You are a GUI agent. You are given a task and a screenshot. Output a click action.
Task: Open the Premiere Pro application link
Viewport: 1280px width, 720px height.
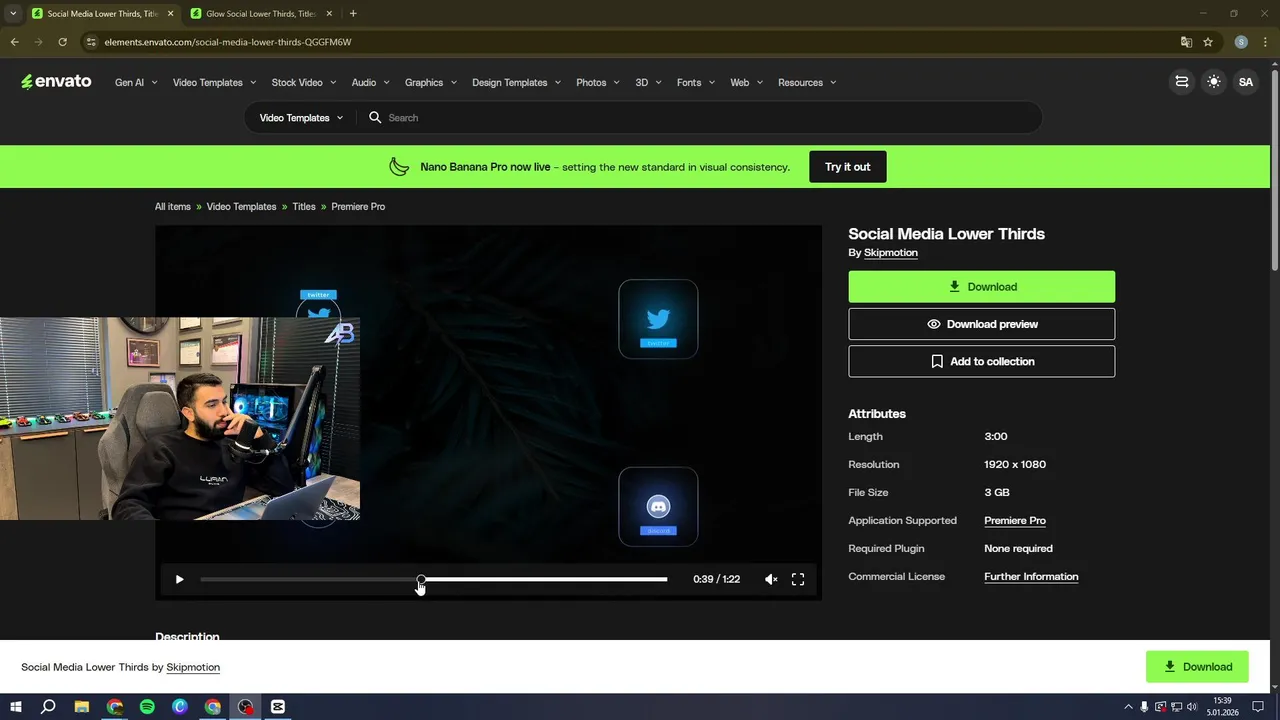(1015, 521)
